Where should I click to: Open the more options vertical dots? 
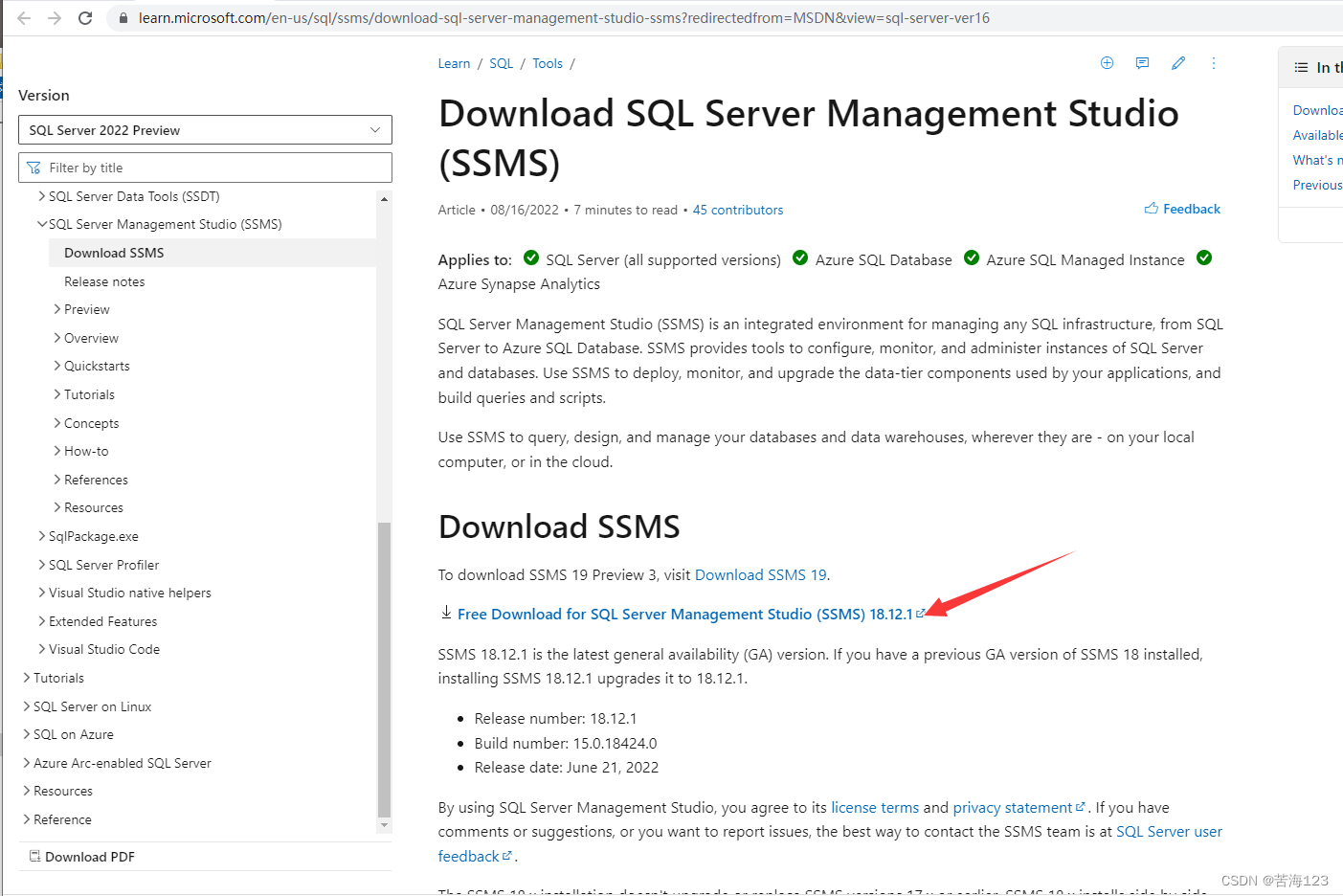[x=1214, y=63]
